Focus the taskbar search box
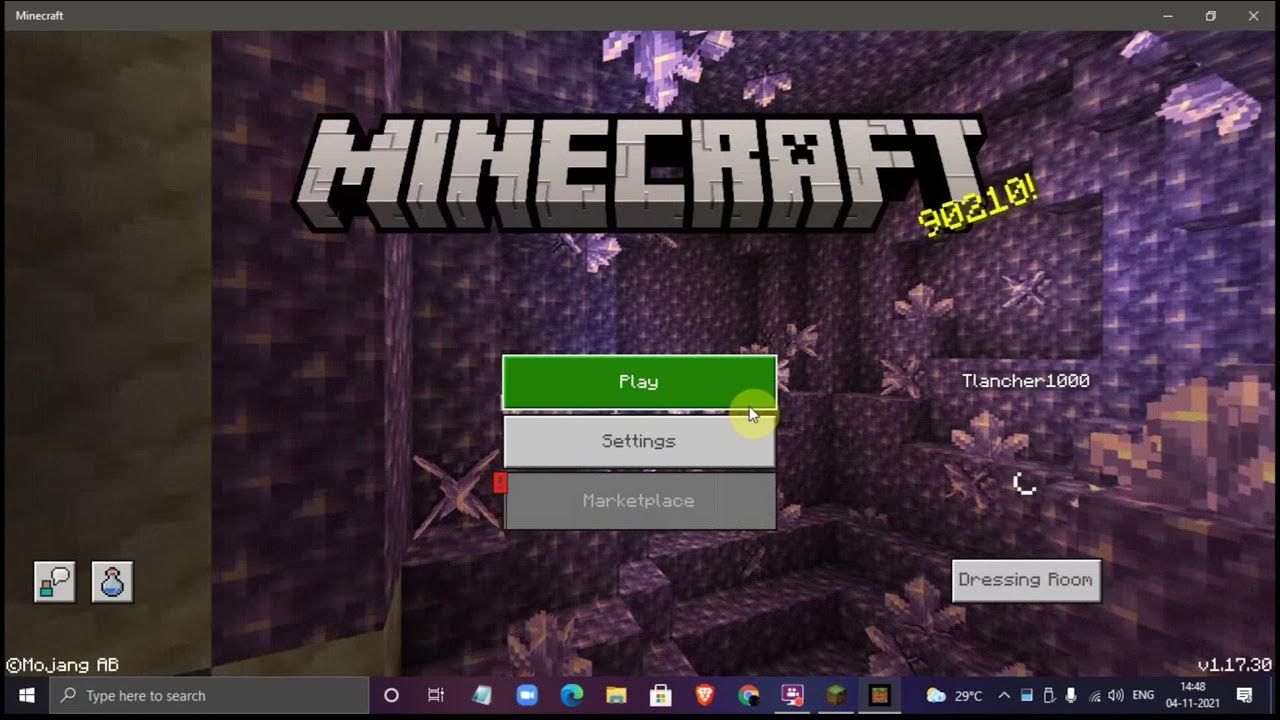Viewport: 1280px width, 720px height. coord(208,695)
